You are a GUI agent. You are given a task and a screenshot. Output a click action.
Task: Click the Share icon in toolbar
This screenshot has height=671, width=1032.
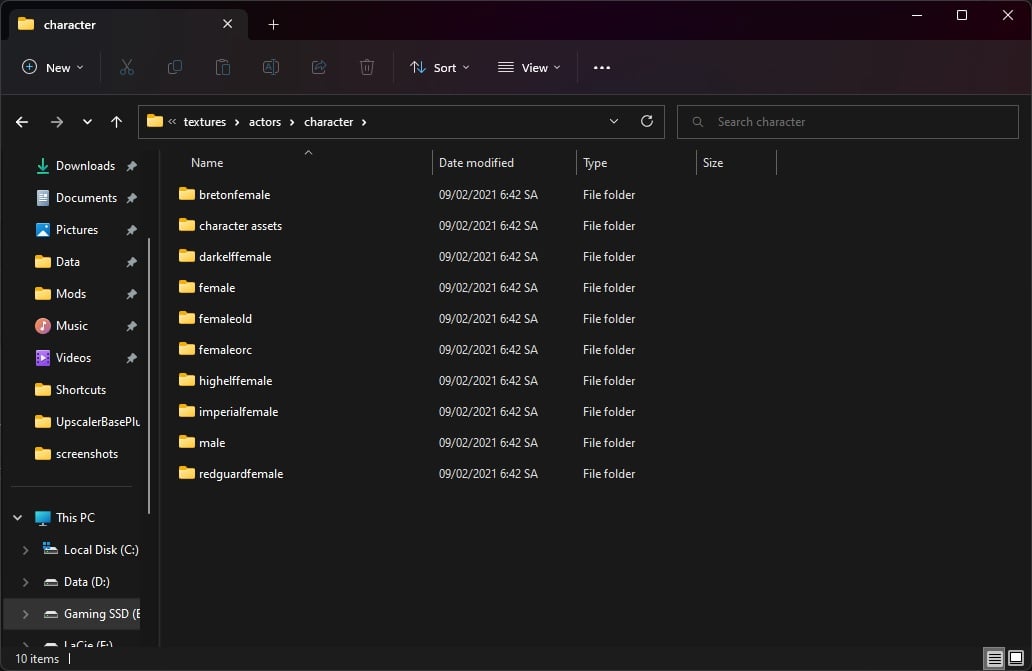(x=319, y=67)
